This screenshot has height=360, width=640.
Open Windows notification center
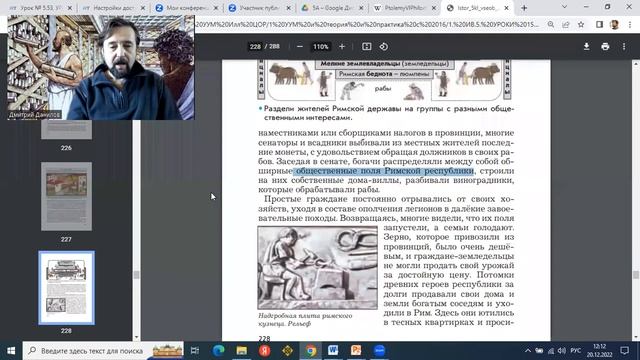tap(624, 351)
